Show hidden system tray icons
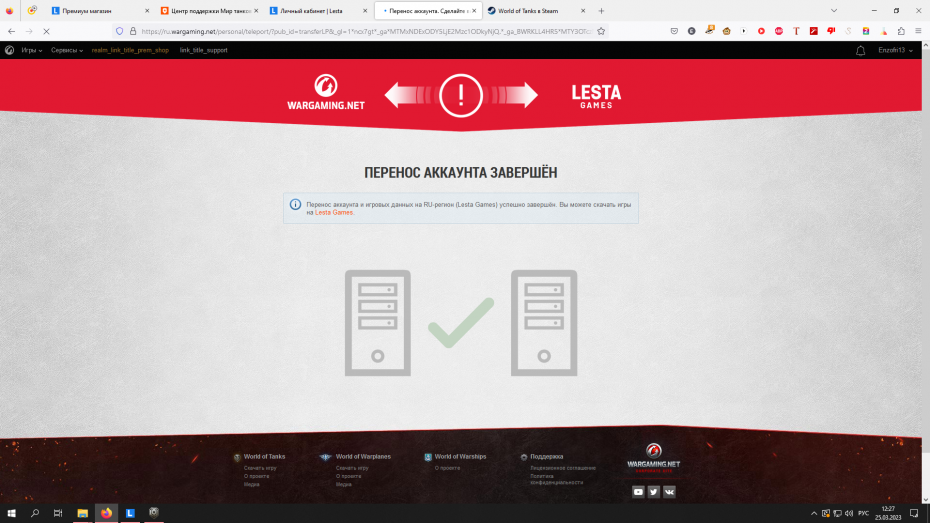 pyautogui.click(x=814, y=514)
